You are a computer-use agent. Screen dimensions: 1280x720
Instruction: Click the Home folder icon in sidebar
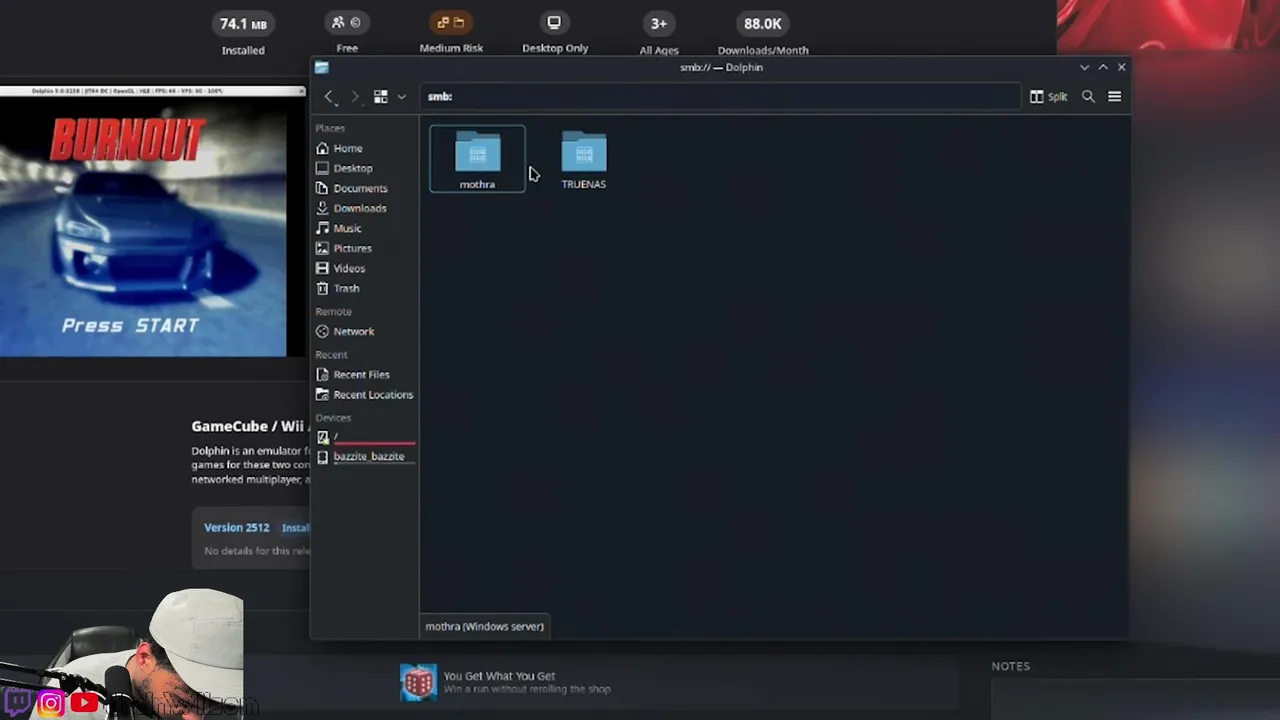pos(322,148)
